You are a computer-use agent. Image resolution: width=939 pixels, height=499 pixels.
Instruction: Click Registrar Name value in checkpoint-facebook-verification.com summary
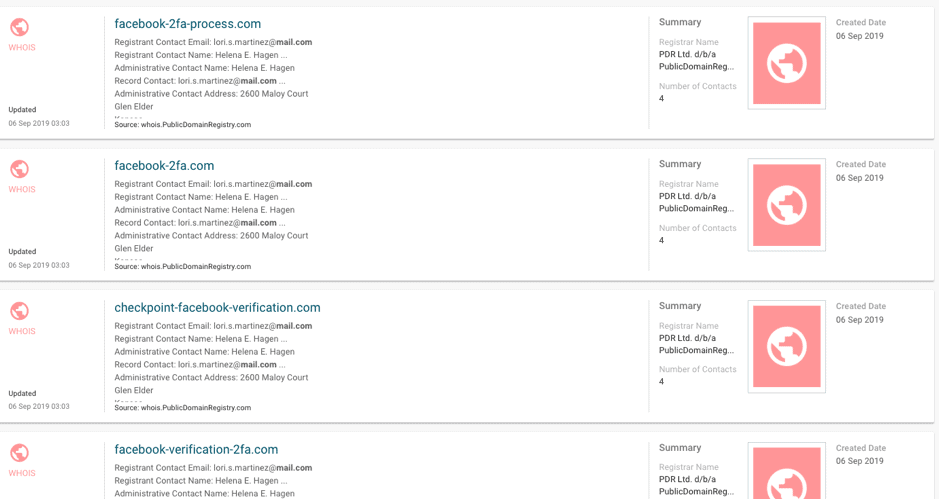click(696, 344)
